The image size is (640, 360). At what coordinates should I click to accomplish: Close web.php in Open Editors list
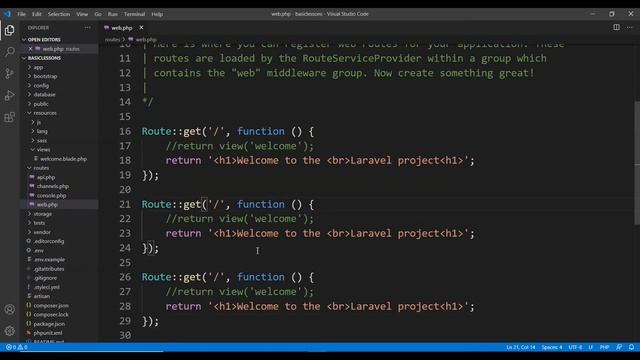[30, 49]
